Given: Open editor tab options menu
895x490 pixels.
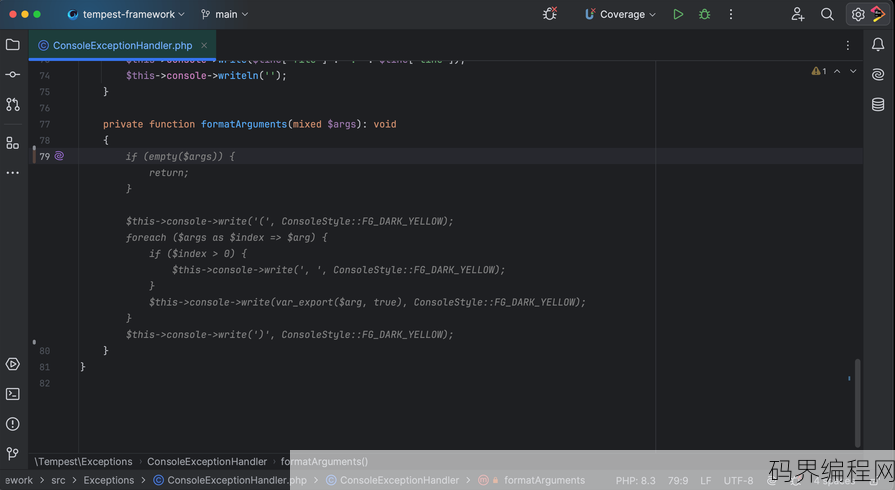Looking at the screenshot, I should pyautogui.click(x=848, y=45).
